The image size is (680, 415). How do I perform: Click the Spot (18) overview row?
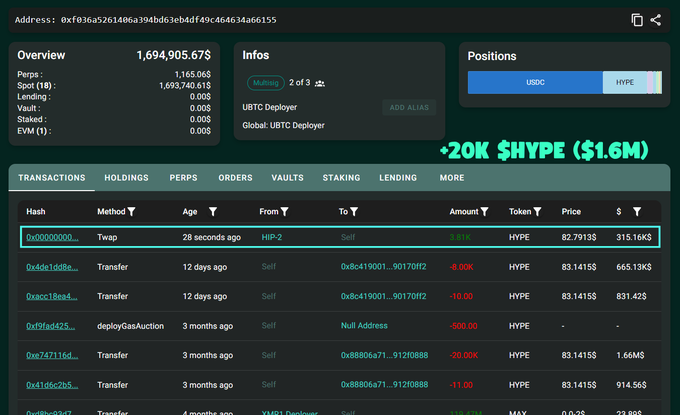114,85
